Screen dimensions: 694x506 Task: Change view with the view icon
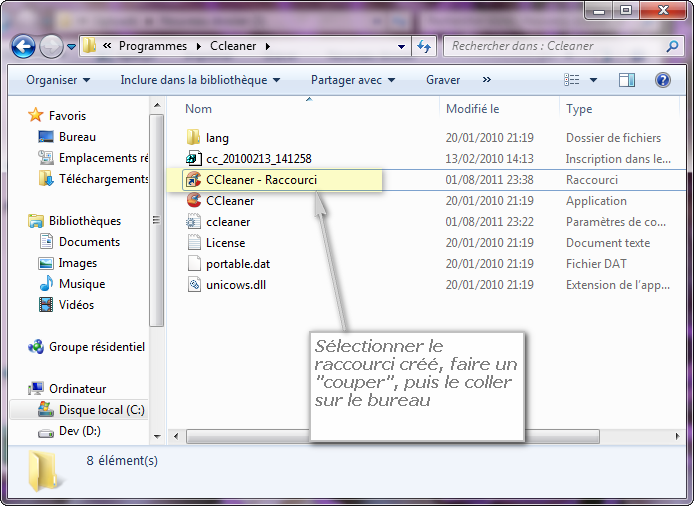(x=572, y=80)
